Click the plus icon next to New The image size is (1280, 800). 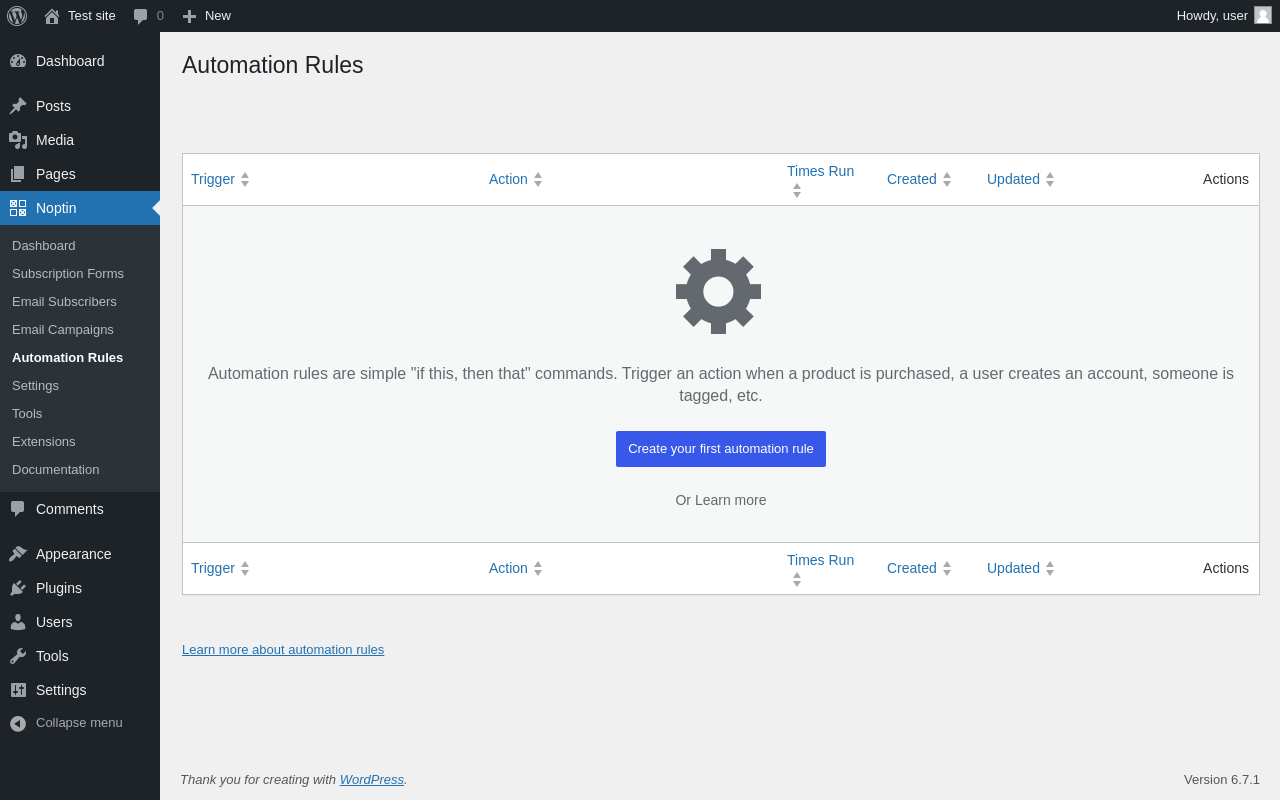[x=189, y=16]
